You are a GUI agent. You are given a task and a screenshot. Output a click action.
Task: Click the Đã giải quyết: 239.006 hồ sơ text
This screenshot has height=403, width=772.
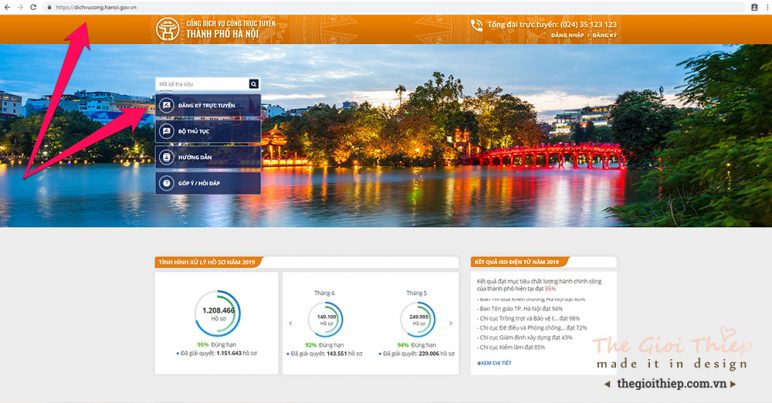tap(417, 354)
